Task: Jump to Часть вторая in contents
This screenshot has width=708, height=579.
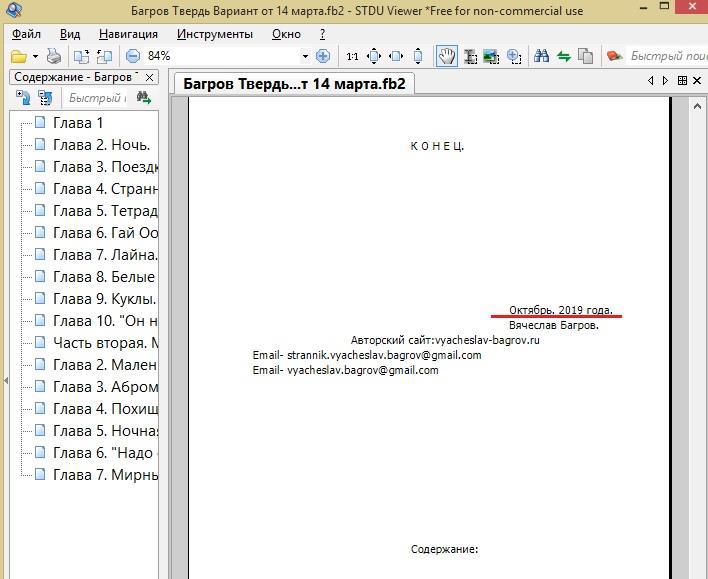Action: pyautogui.click(x=104, y=343)
